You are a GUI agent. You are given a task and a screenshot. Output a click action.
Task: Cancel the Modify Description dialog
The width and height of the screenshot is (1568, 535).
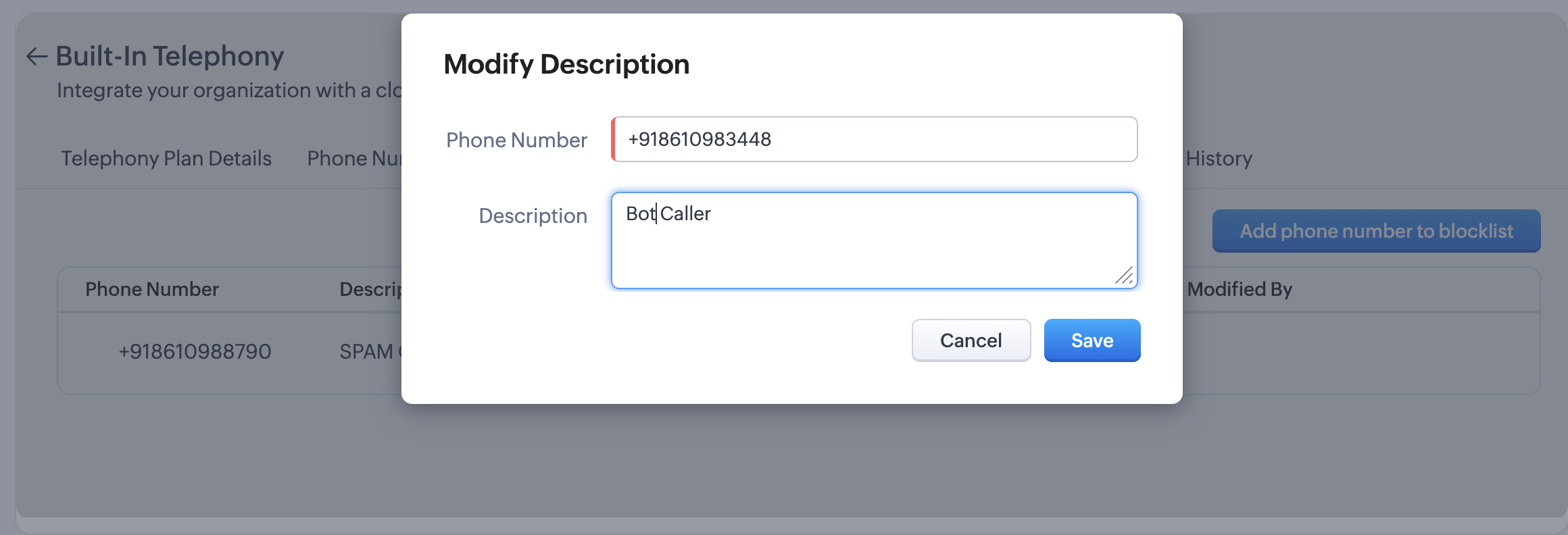971,340
